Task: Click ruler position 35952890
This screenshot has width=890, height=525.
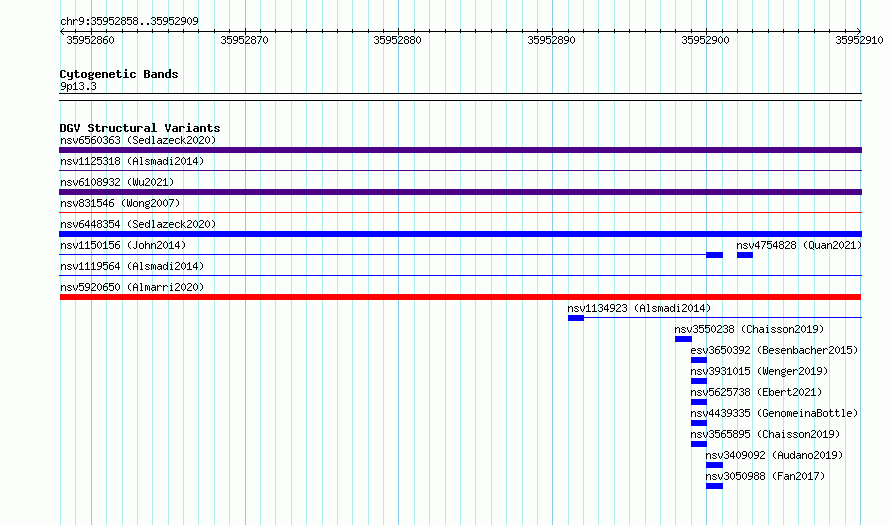Action: (x=551, y=40)
